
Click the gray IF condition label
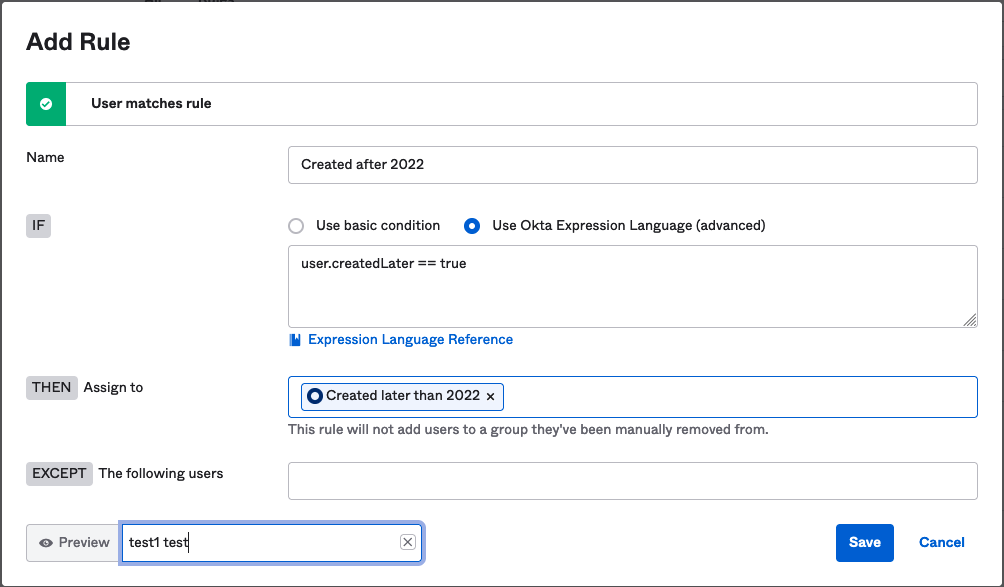pos(38,226)
